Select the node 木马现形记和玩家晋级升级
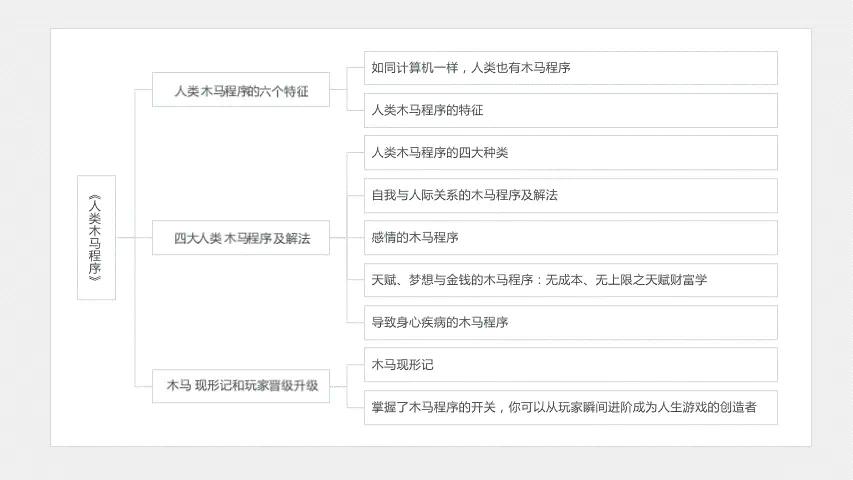Viewport: 853px width, 480px height. 240,386
